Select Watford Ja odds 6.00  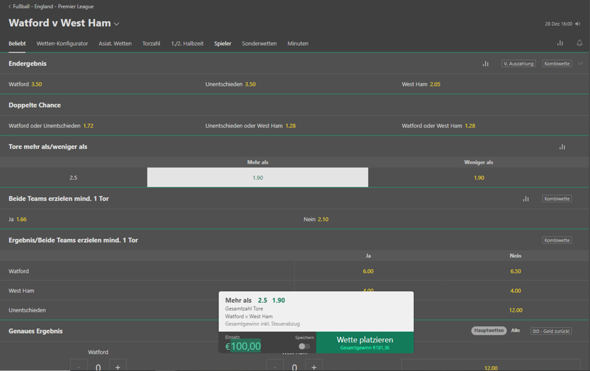tap(368, 271)
